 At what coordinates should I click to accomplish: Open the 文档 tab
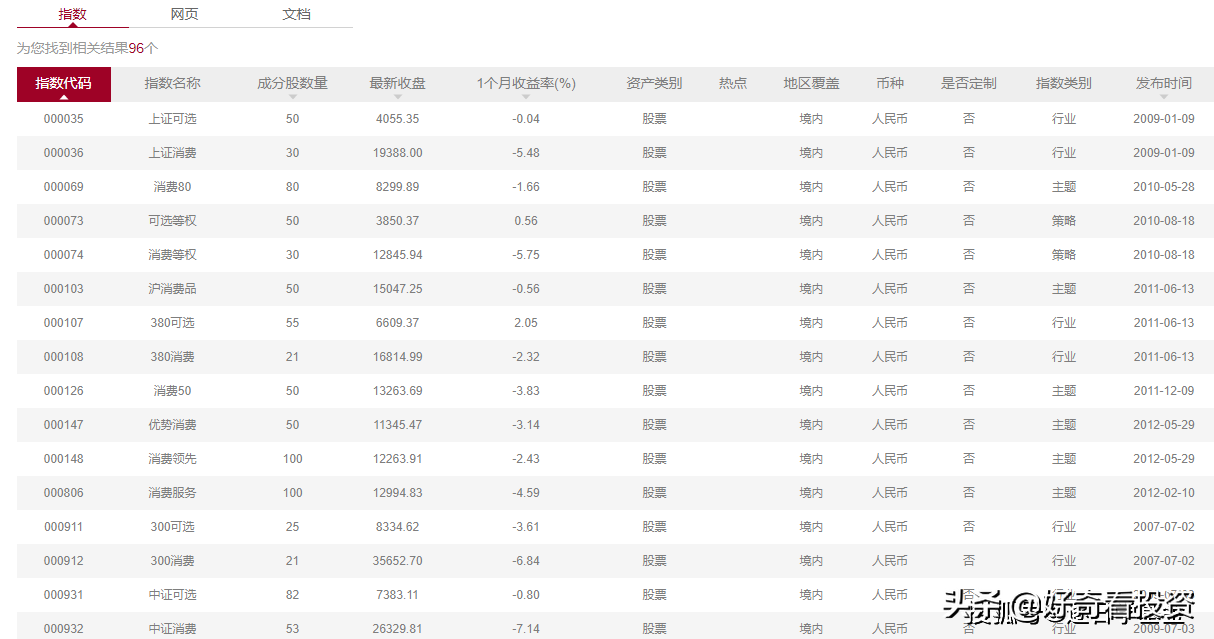pos(296,14)
